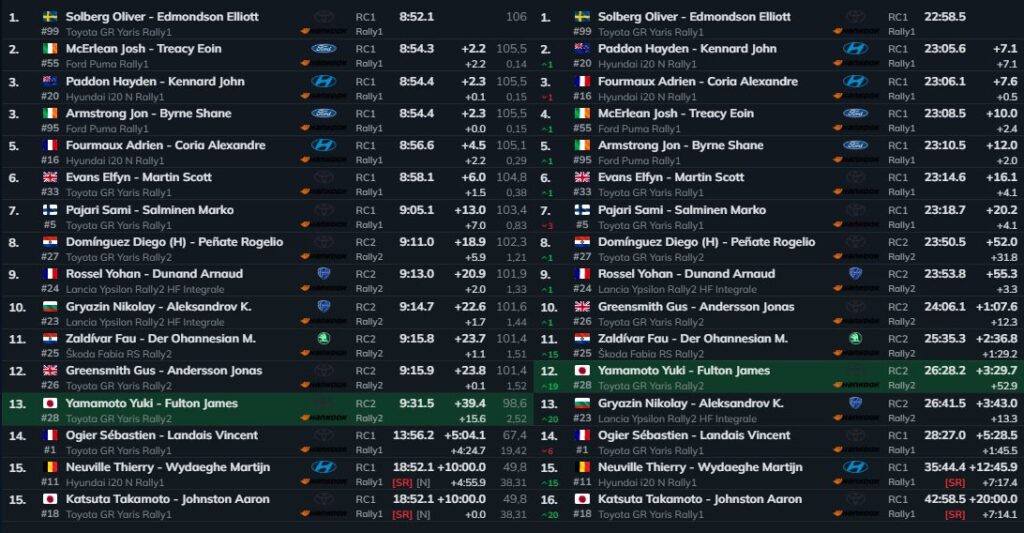
Task: Click the Lancia badge in Rossel Yohan's stage row
Action: 323,274
